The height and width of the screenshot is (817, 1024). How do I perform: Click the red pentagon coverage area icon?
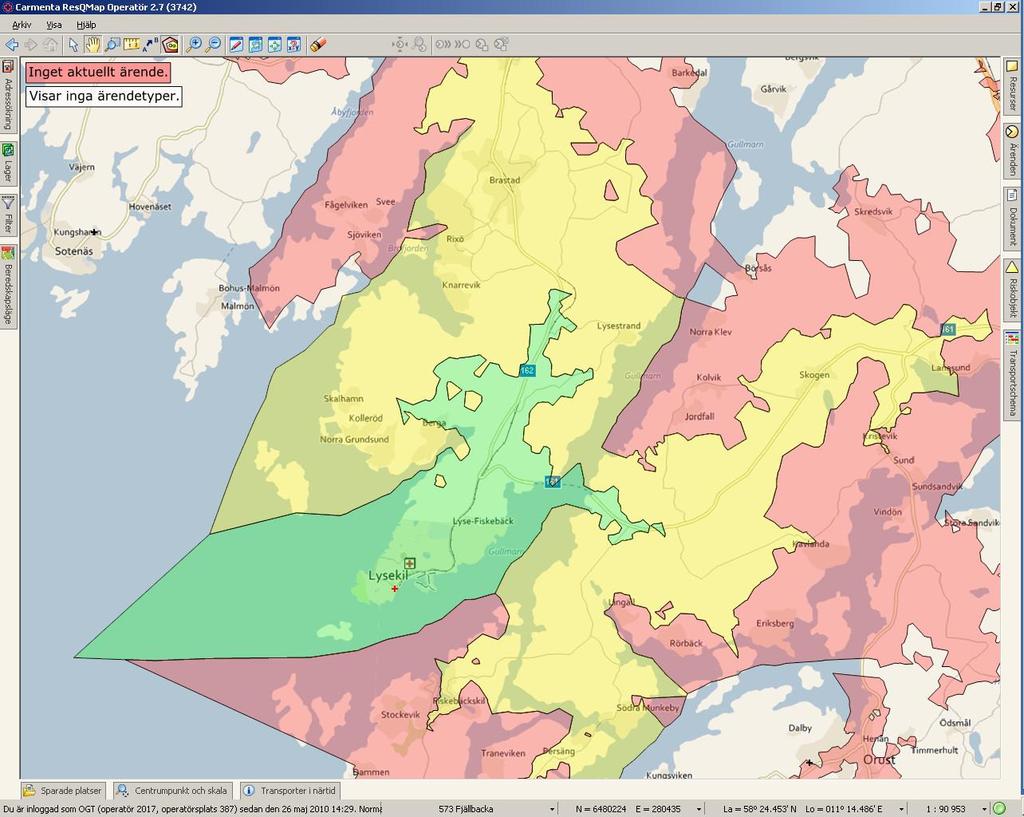(x=170, y=44)
